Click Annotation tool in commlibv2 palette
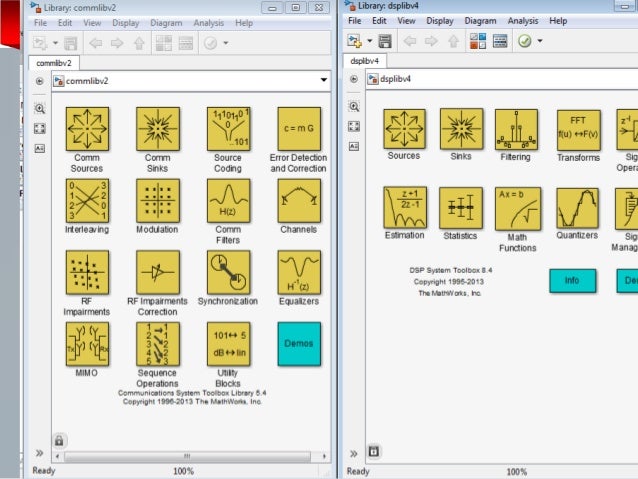Viewport: 638px width, 479px height. (x=39, y=148)
